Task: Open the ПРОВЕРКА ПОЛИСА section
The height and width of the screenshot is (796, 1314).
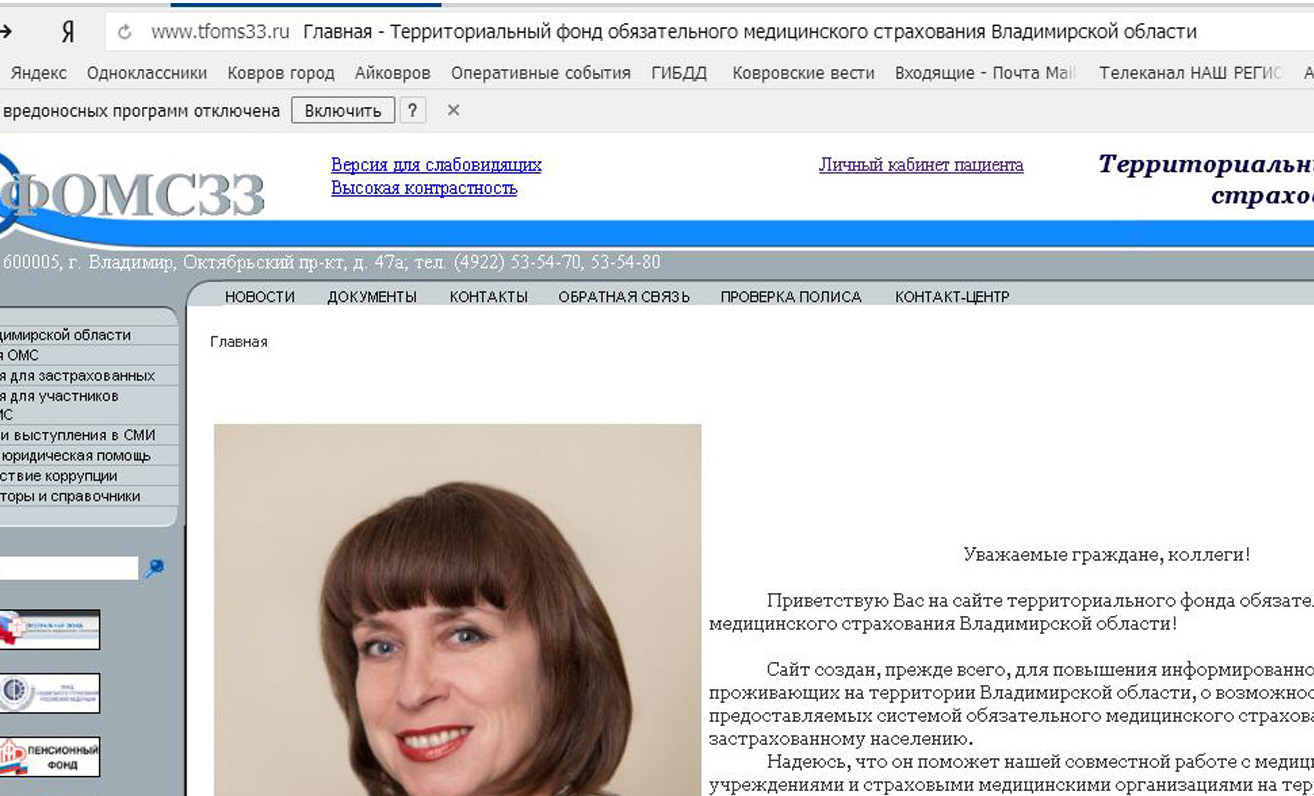Action: point(789,296)
